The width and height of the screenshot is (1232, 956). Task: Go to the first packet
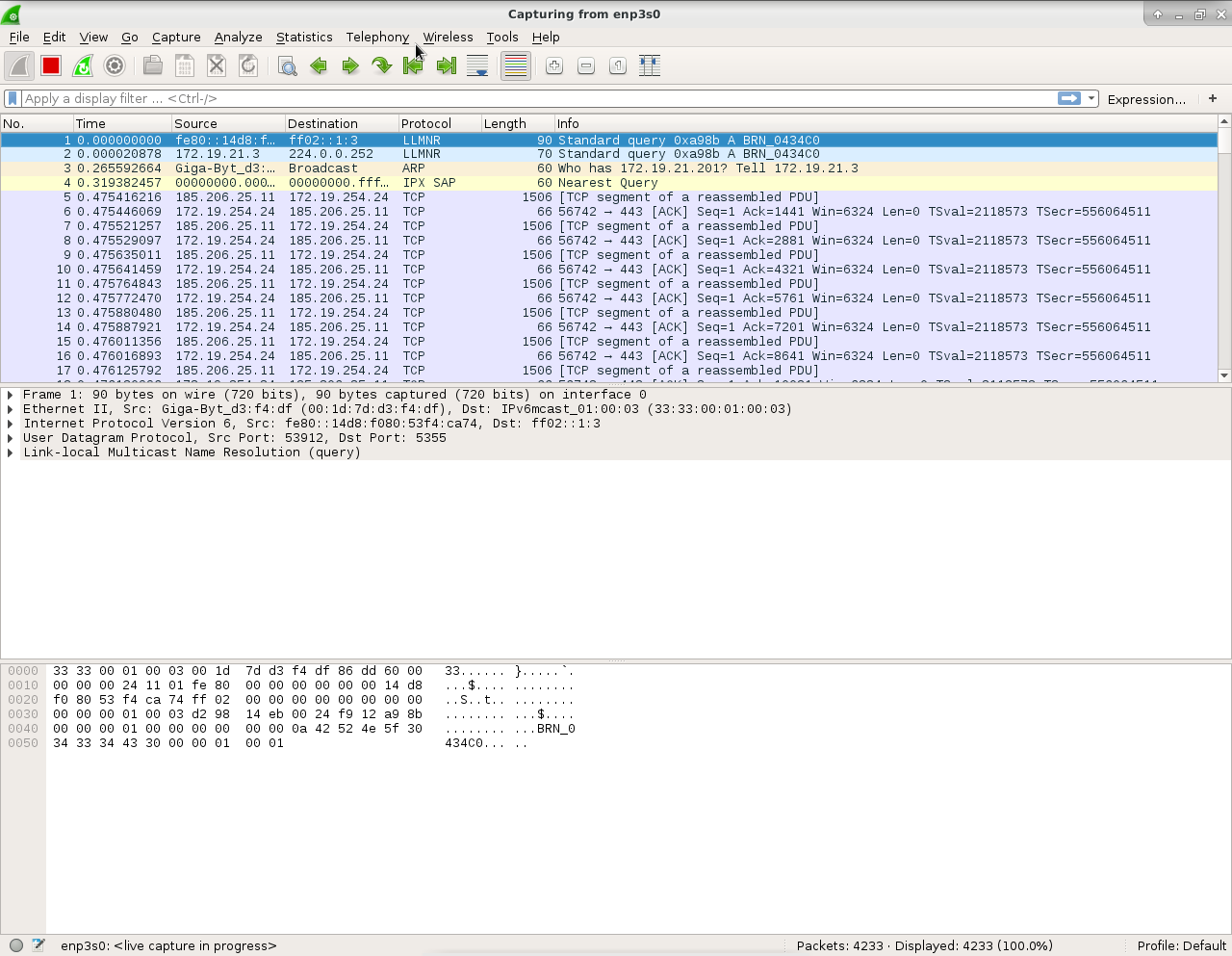(x=414, y=65)
